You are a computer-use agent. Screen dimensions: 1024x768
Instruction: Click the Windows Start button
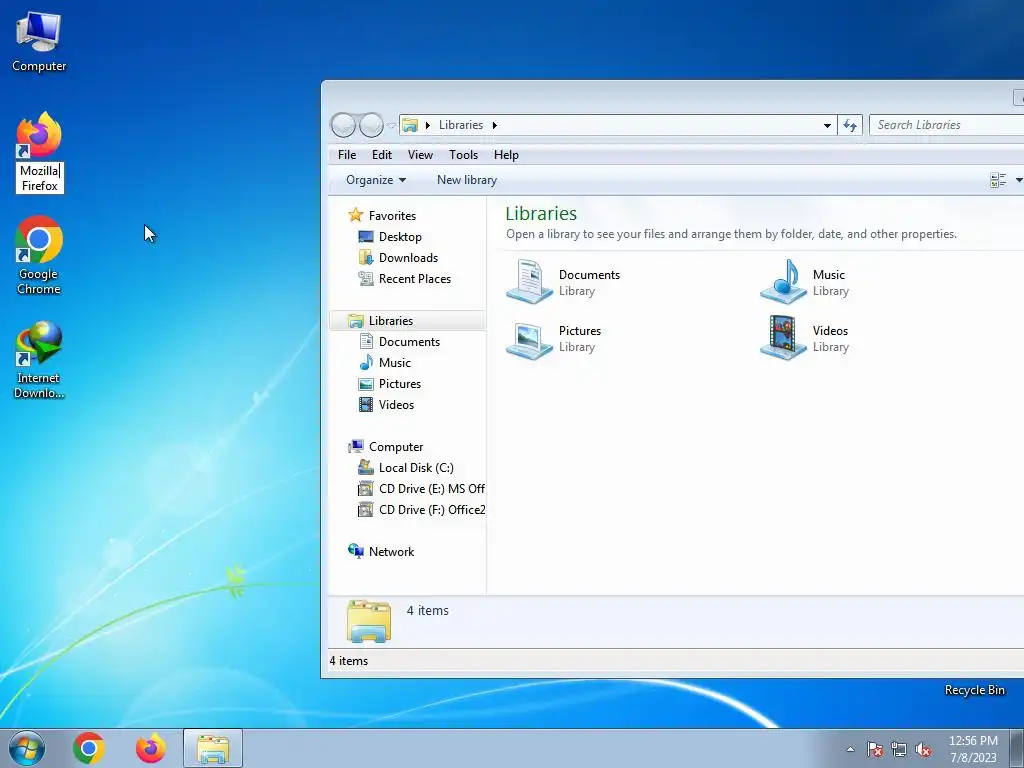(27, 748)
